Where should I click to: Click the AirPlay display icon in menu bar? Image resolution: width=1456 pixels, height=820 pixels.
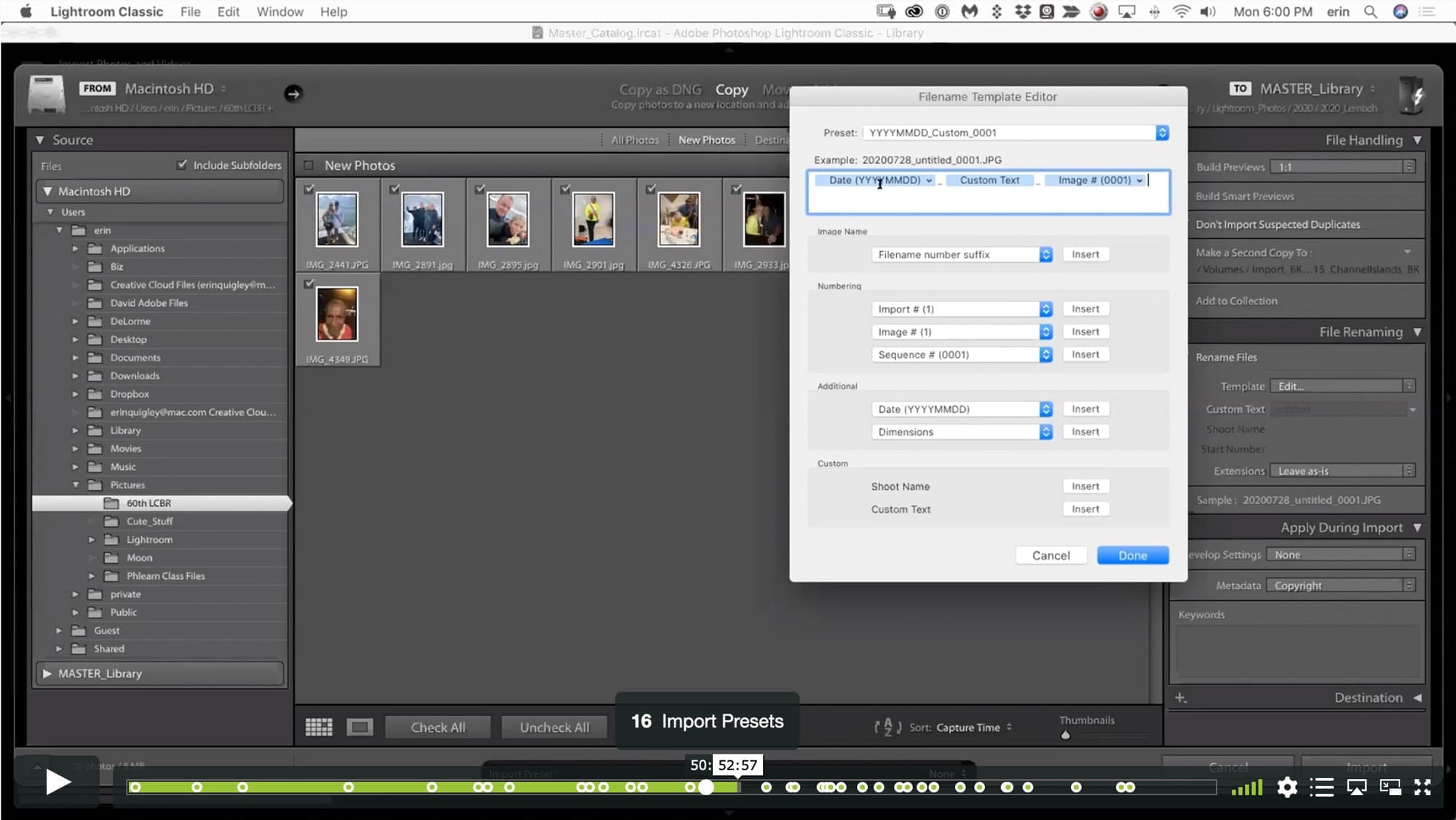(1126, 12)
